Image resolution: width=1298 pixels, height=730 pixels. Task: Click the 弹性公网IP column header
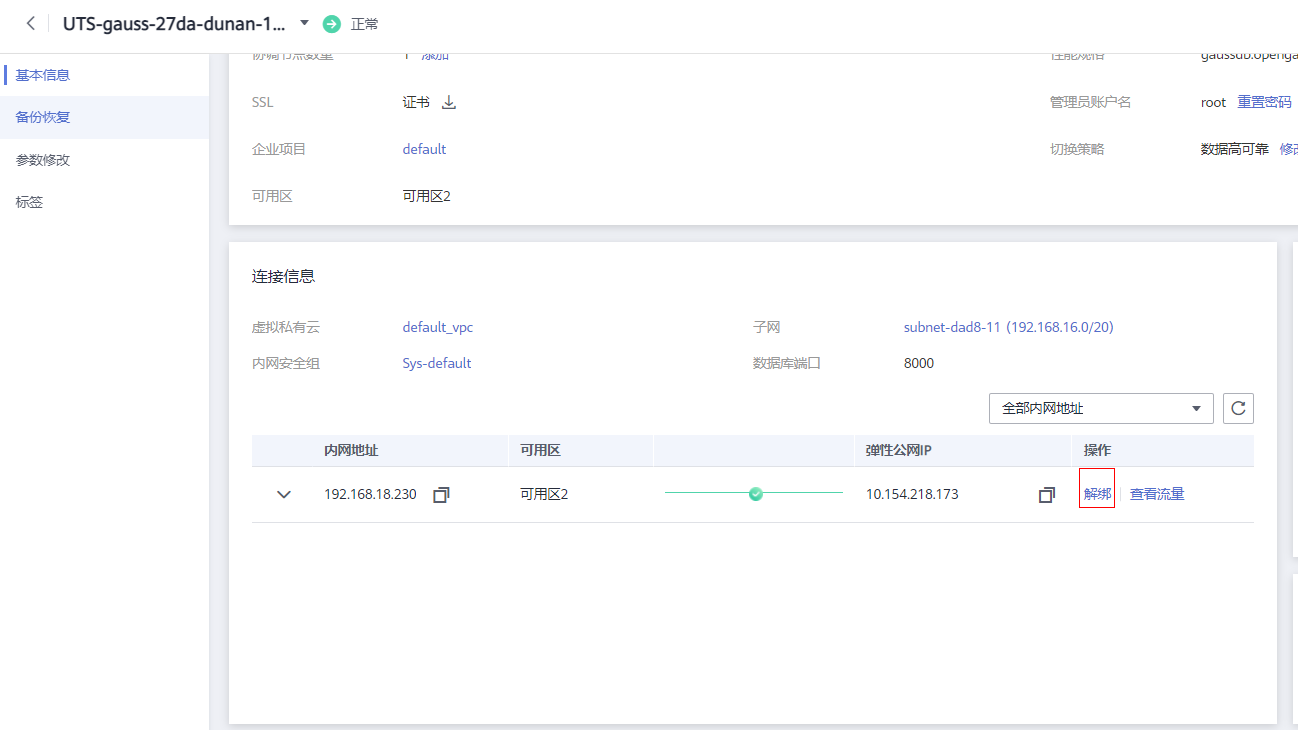(899, 450)
